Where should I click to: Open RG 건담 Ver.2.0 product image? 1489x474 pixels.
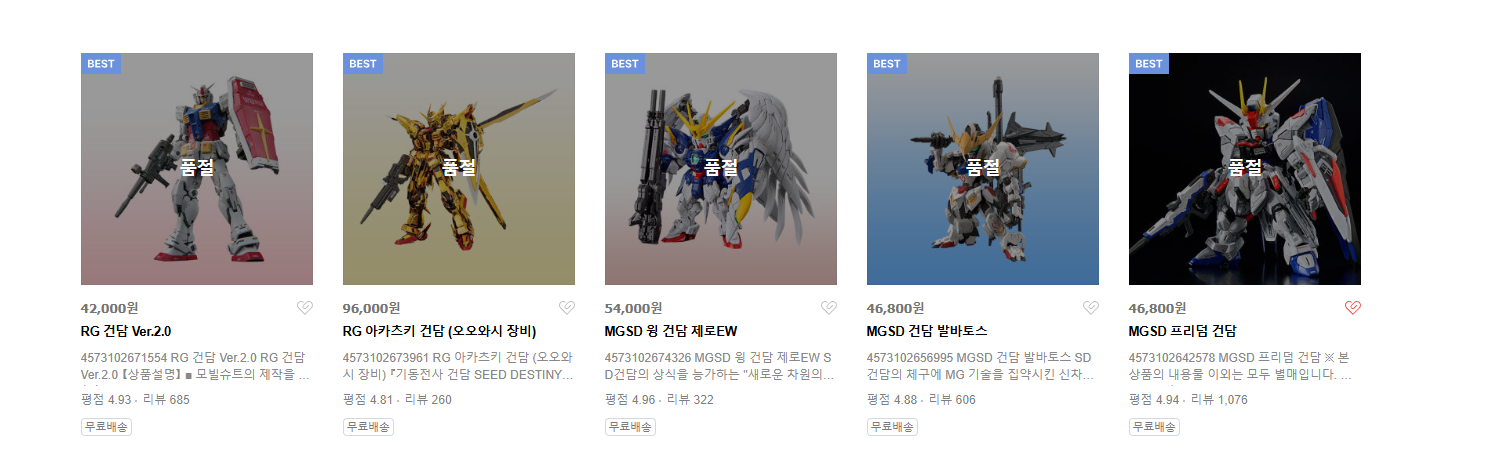(197, 169)
